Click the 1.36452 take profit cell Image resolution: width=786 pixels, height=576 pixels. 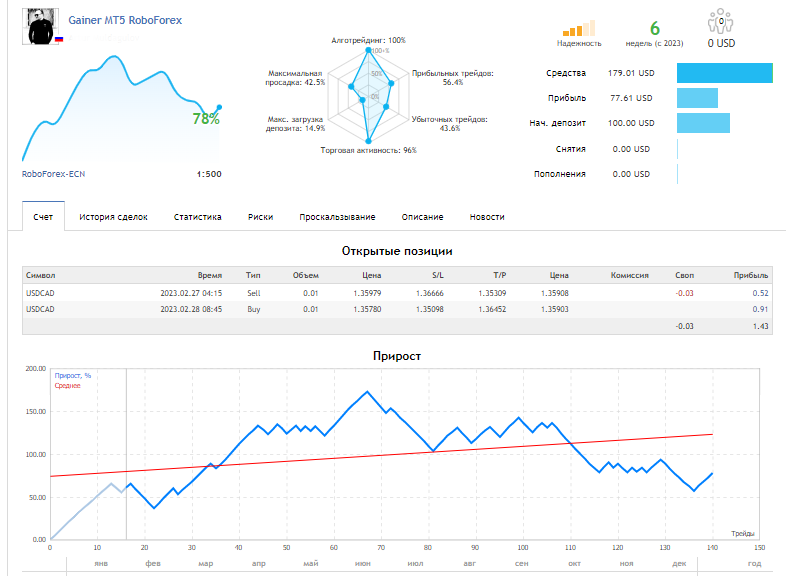tap(492, 309)
